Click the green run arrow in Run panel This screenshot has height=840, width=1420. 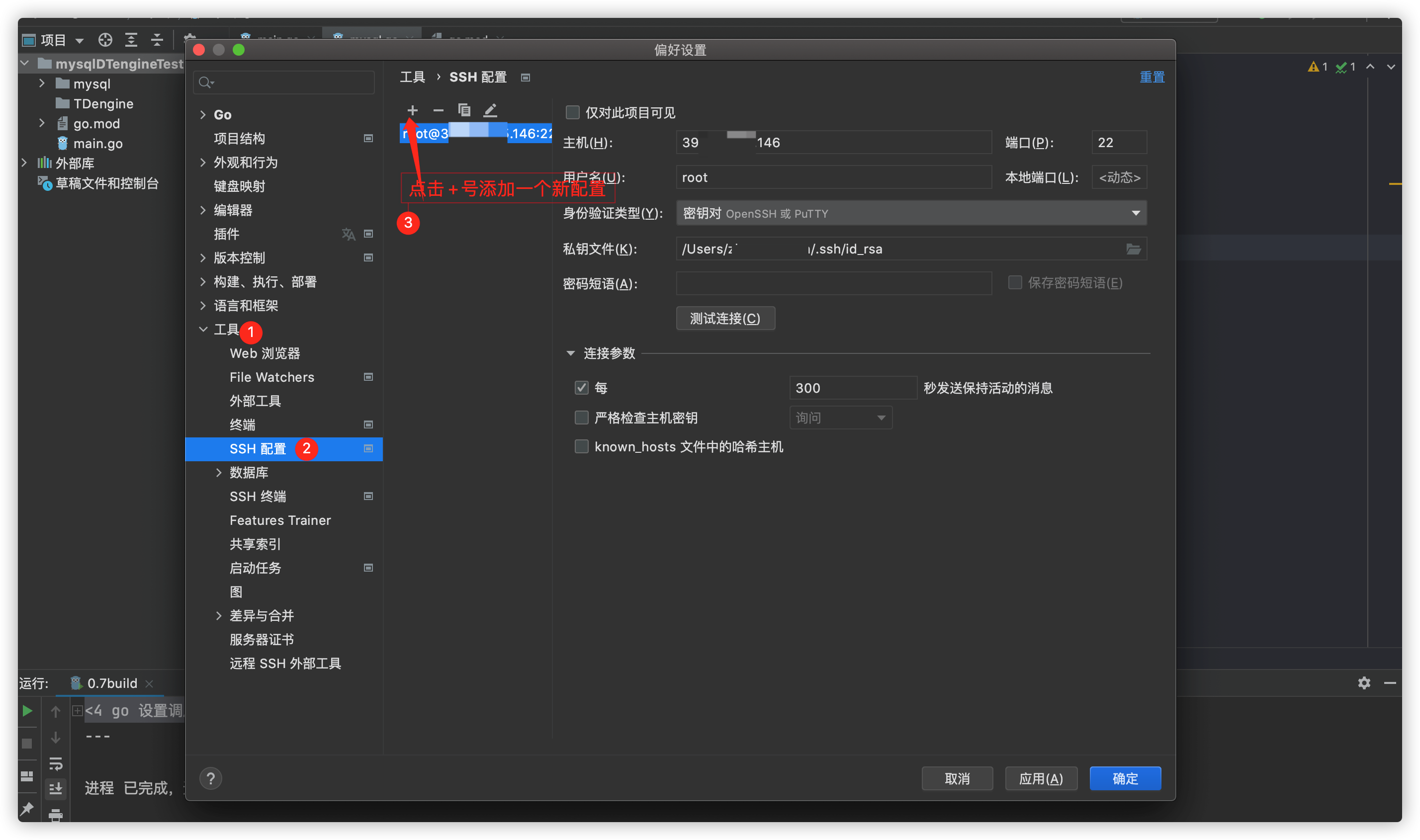coord(27,711)
